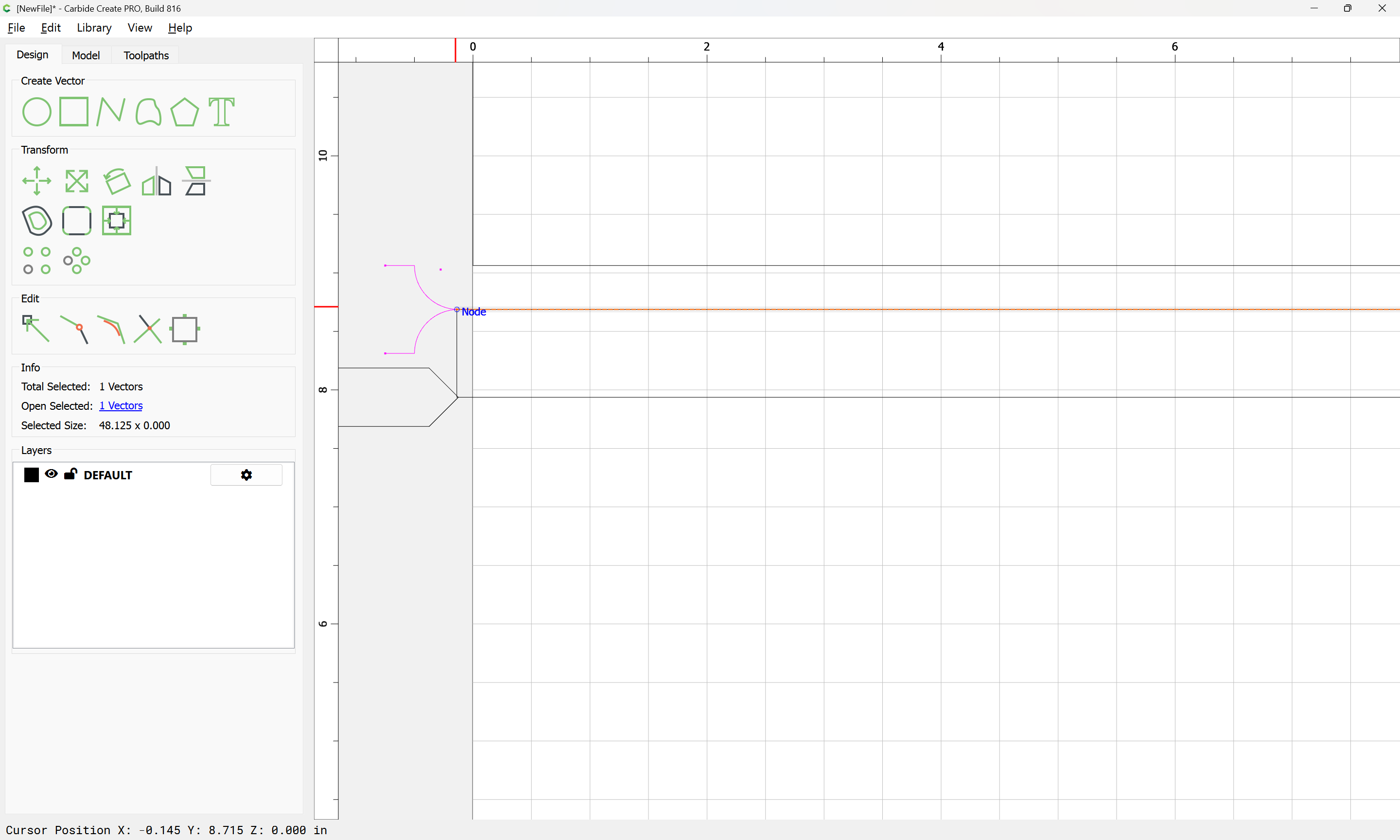Select the Circle create vector tool
Screen dimensions: 1400x840
pyautogui.click(x=37, y=111)
